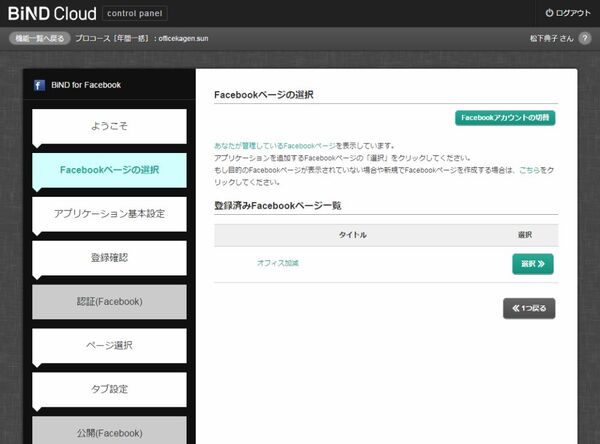Click the Facebook logo icon in sidebar
This screenshot has height=444, width=600.
tap(39, 85)
